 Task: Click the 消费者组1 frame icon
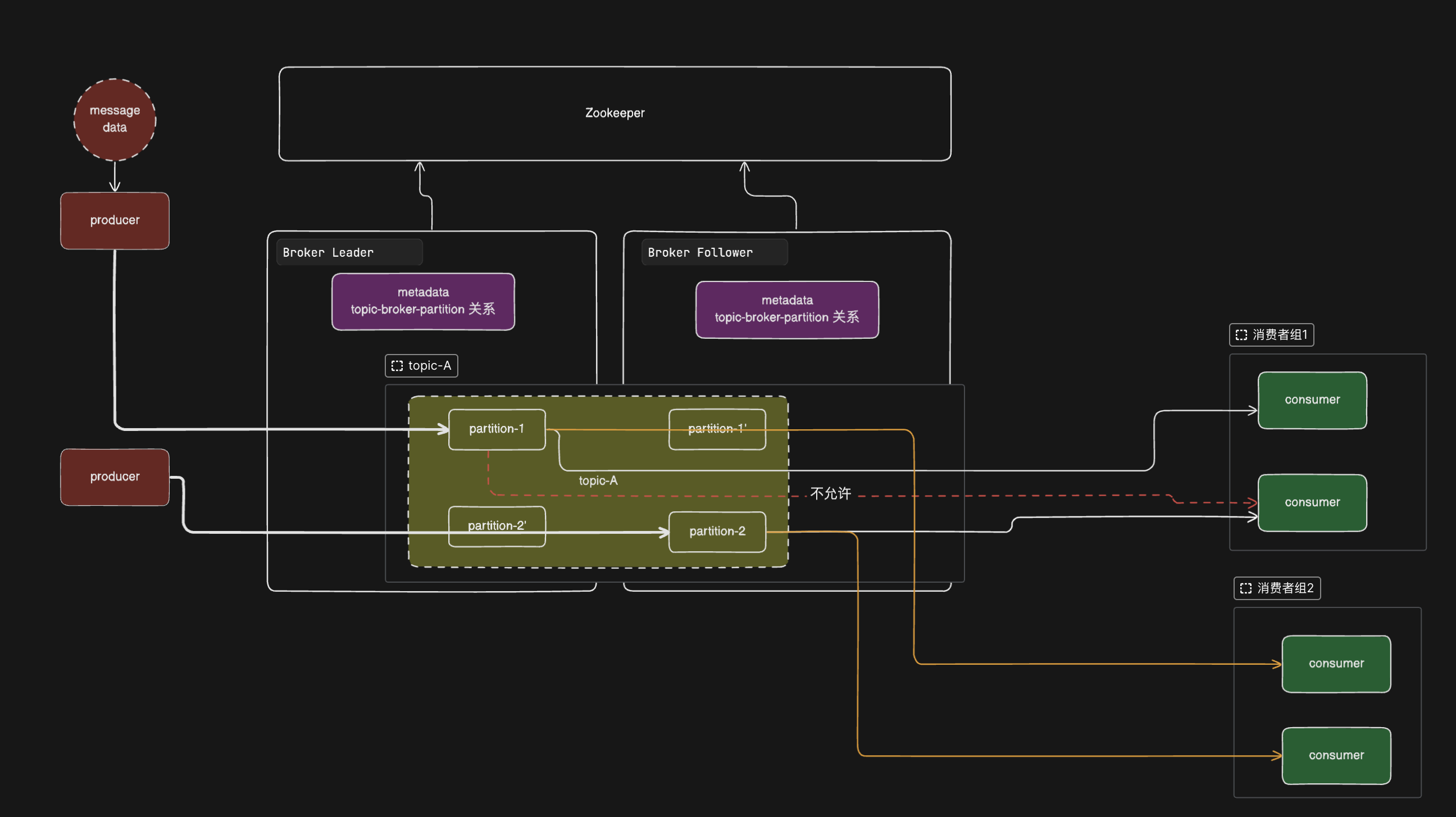[1241, 335]
